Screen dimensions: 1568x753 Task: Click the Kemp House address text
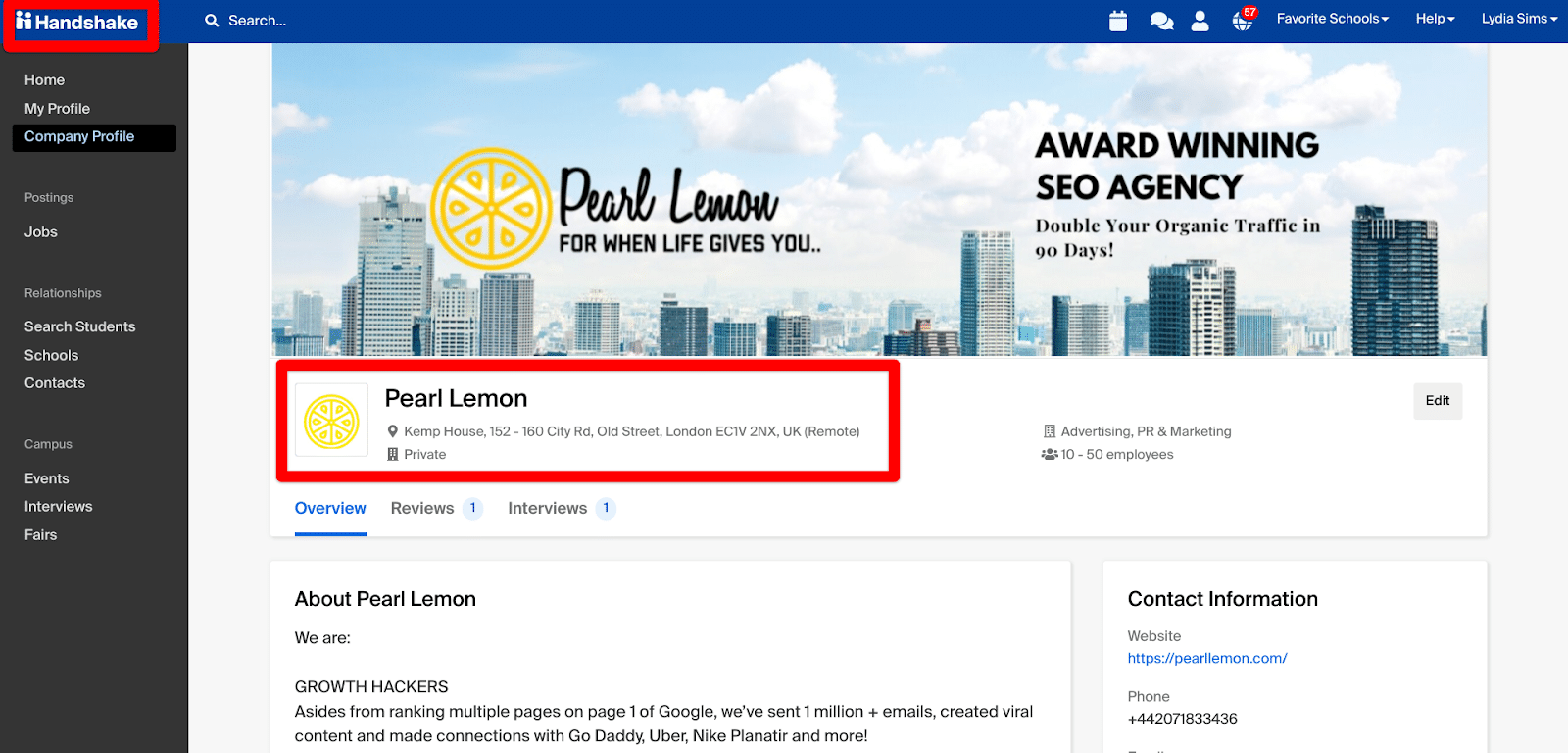[x=632, y=431]
